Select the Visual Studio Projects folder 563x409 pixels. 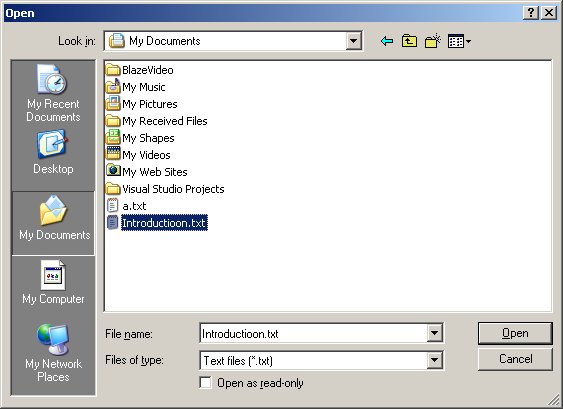pos(165,189)
